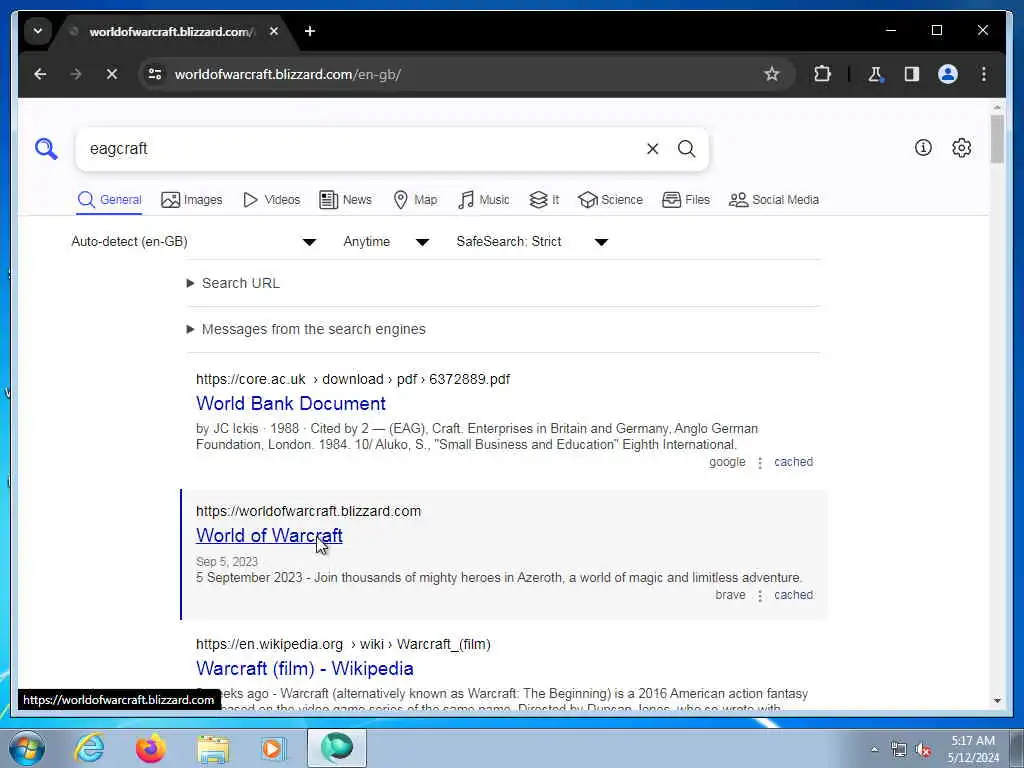Click the https://worldofwarcraft.blizzard.com result URL
Viewport: 1024px width, 768px height.
(x=308, y=511)
